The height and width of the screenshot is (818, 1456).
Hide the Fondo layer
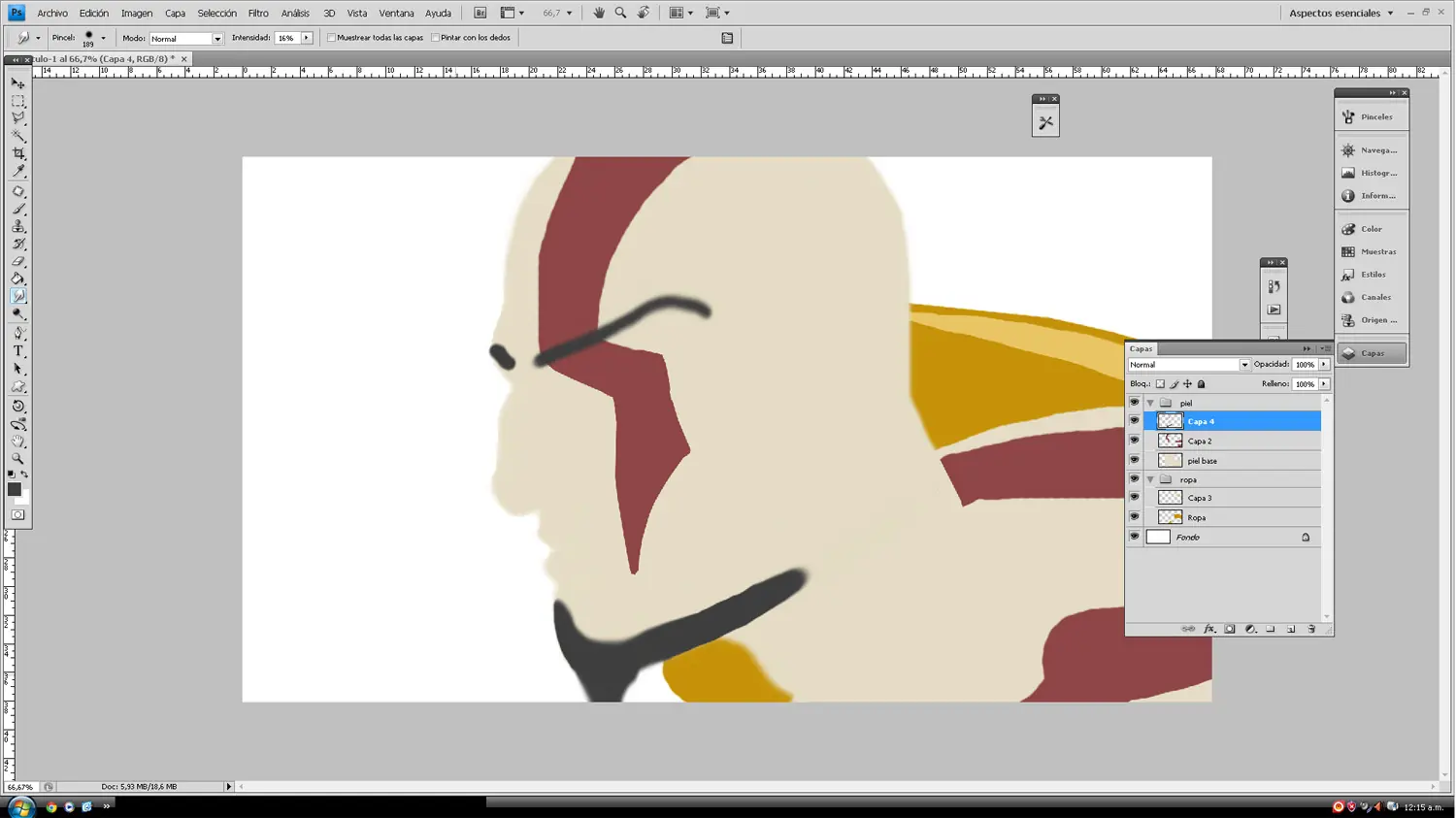tap(1134, 536)
